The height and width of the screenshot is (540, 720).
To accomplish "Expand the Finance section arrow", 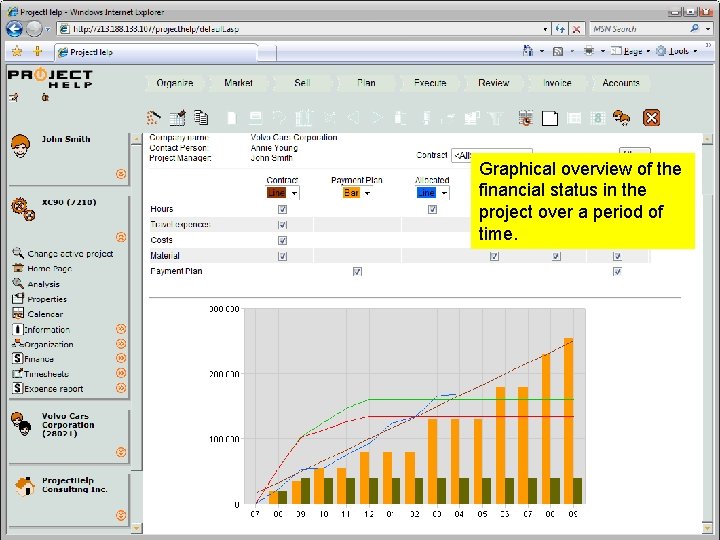I will (121, 358).
